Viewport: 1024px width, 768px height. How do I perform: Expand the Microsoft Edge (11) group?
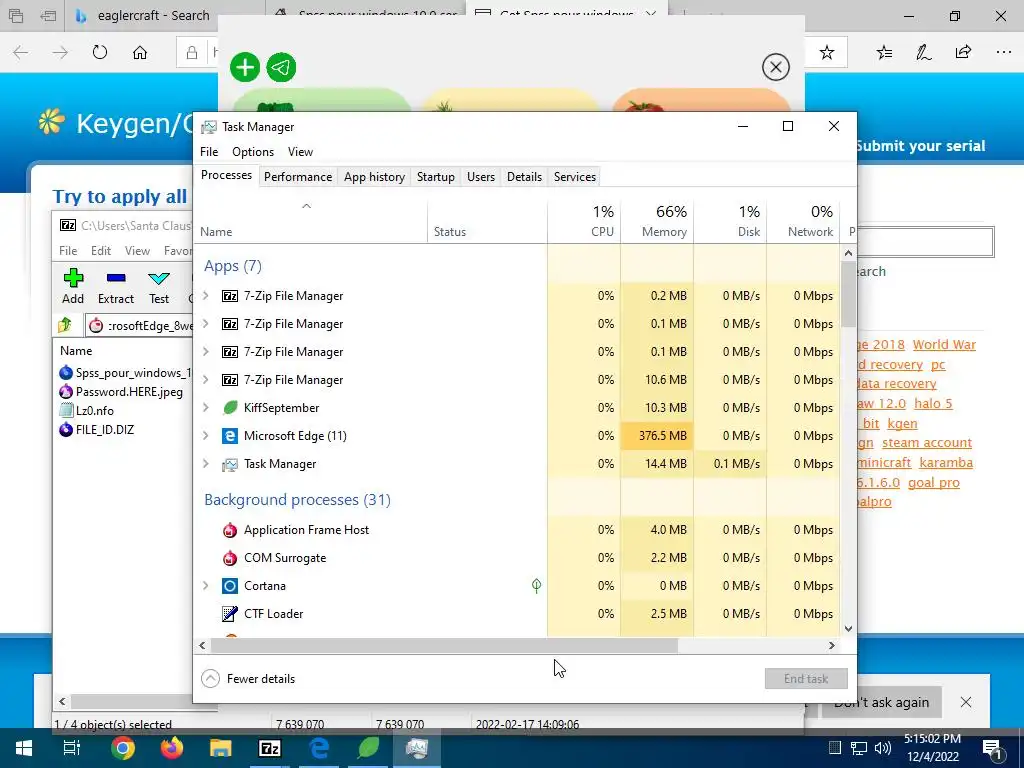pyautogui.click(x=206, y=436)
